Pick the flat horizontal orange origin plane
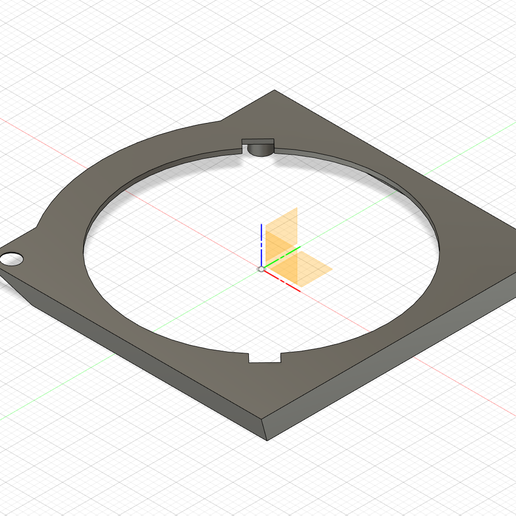This screenshot has height=516, width=516. click(x=300, y=269)
